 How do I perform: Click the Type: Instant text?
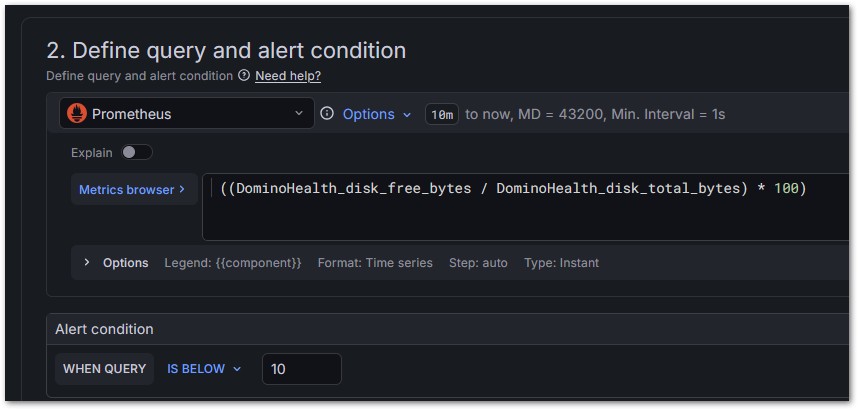[x=561, y=263]
